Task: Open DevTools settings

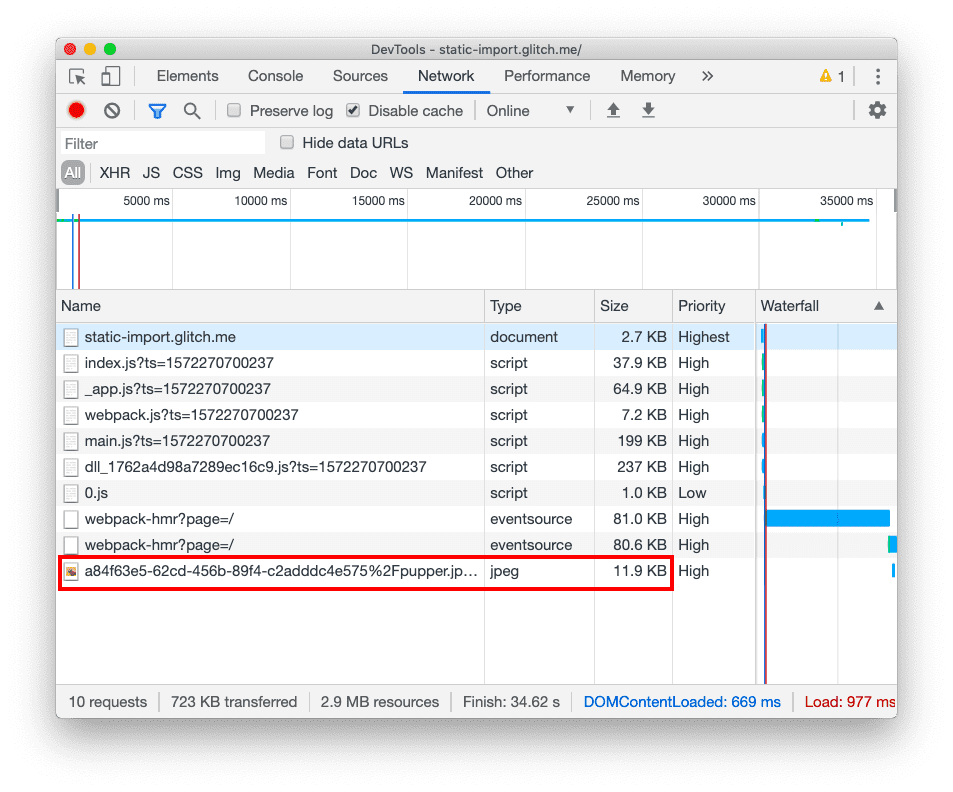Action: tap(877, 110)
